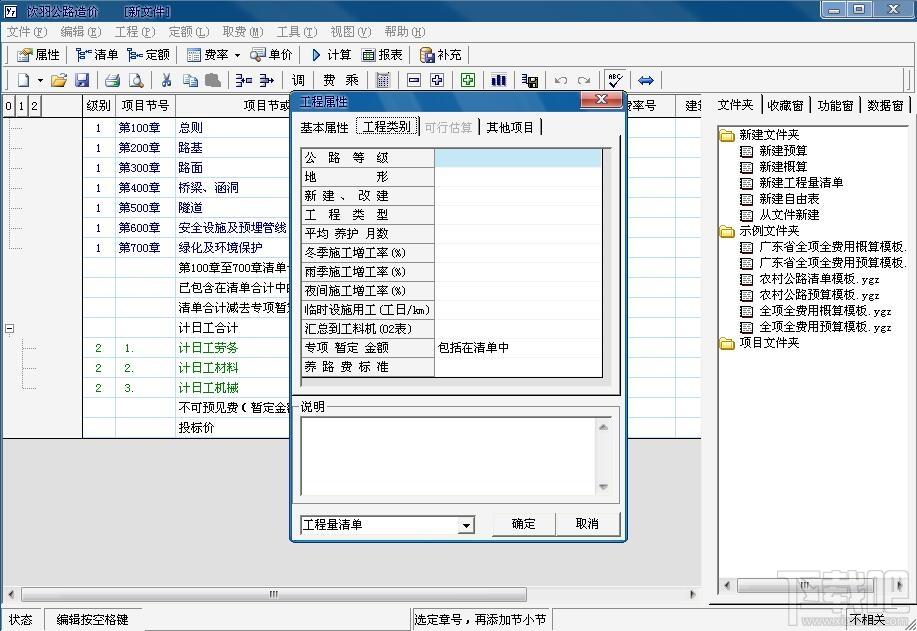The image size is (917, 631).
Task: Click the paste icon
Action: point(213,80)
